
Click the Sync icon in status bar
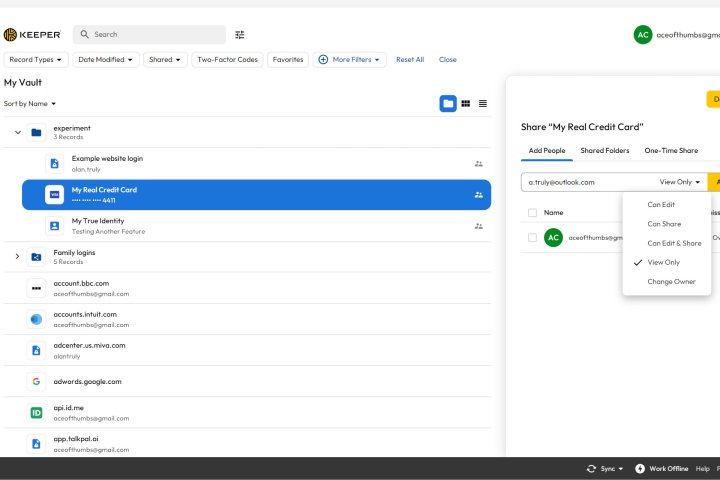click(x=593, y=468)
